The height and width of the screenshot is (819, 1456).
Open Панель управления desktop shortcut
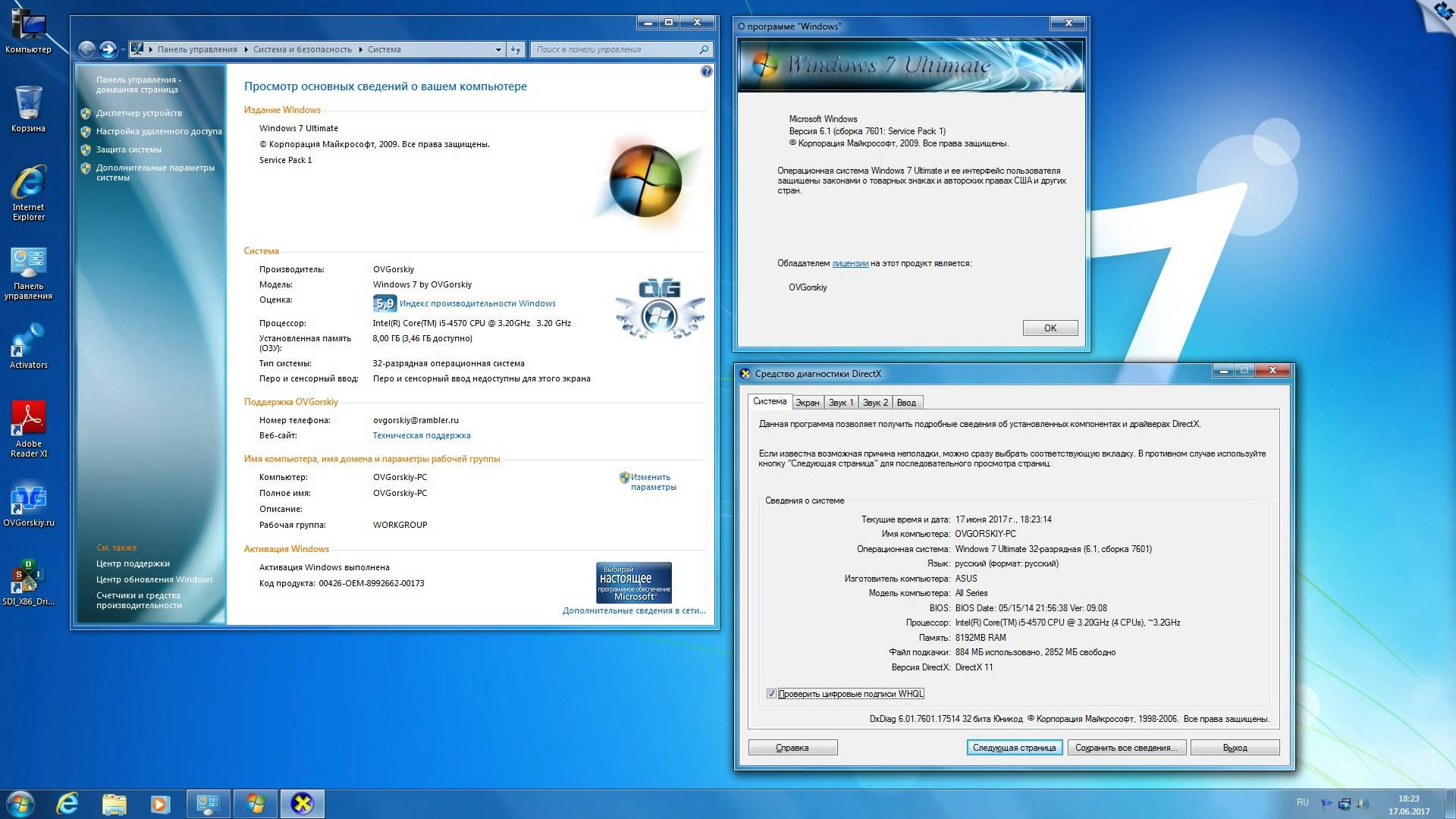28,273
